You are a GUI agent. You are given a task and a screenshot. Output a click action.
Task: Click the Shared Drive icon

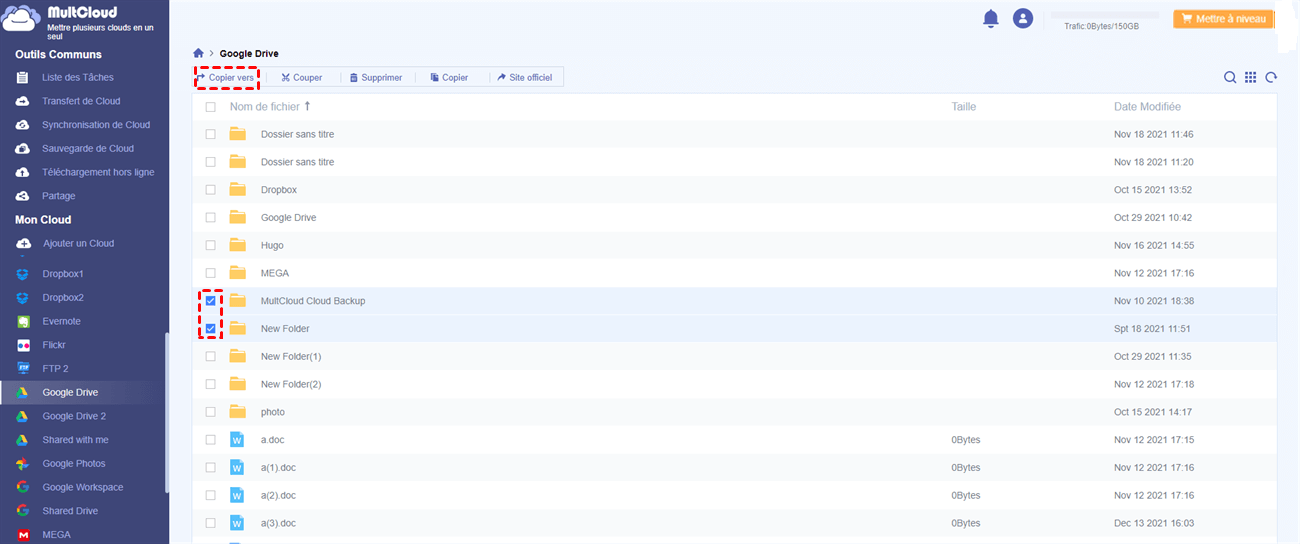(23, 511)
